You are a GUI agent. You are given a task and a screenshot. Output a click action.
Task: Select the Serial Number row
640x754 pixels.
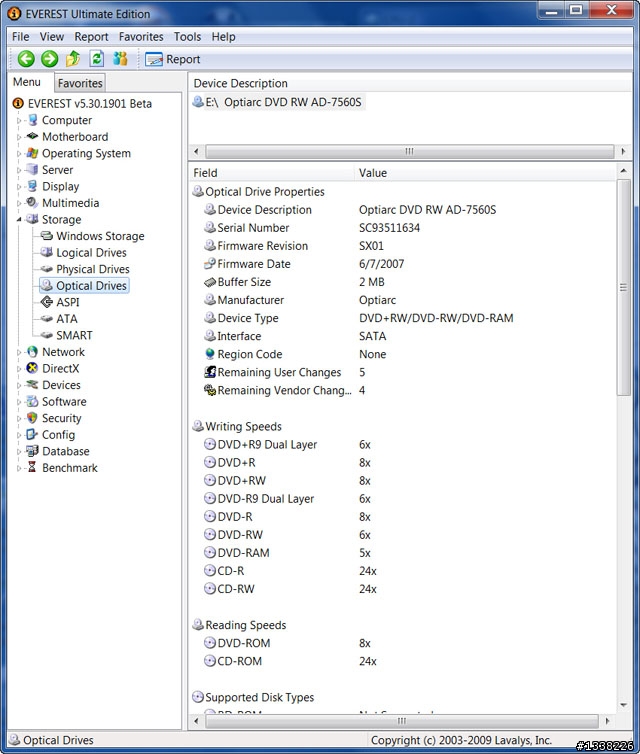403,227
